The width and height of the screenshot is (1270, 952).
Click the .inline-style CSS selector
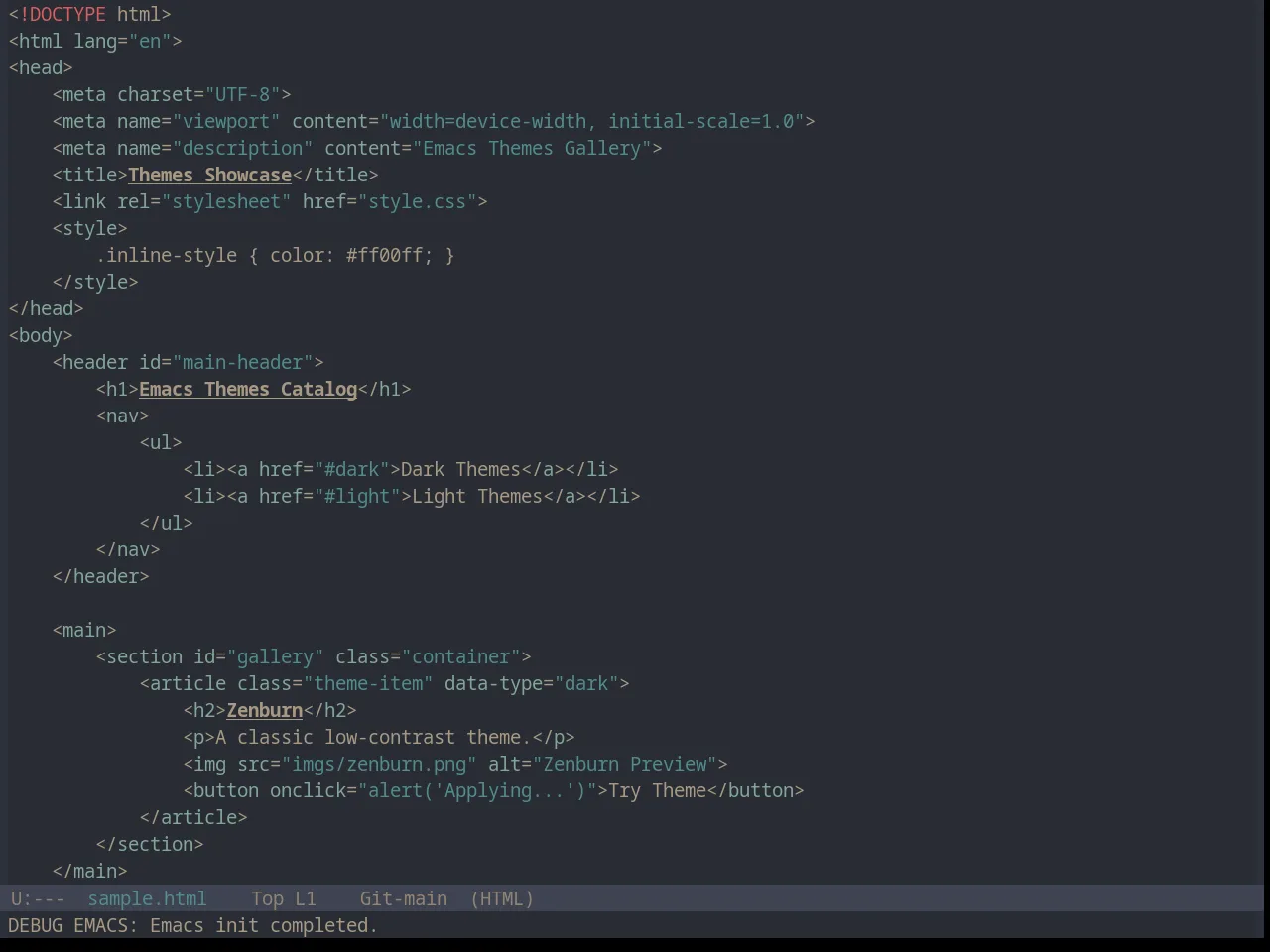tap(166, 255)
